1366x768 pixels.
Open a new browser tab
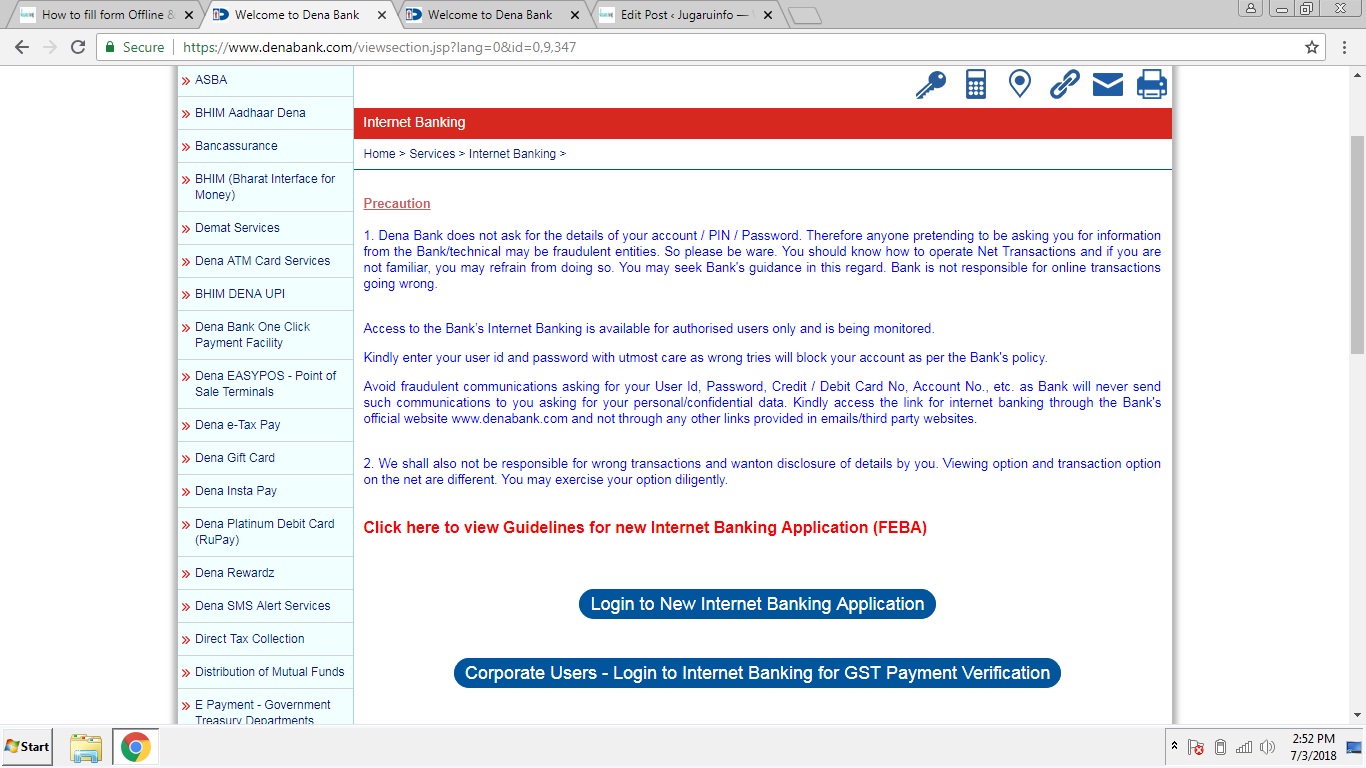(x=804, y=16)
